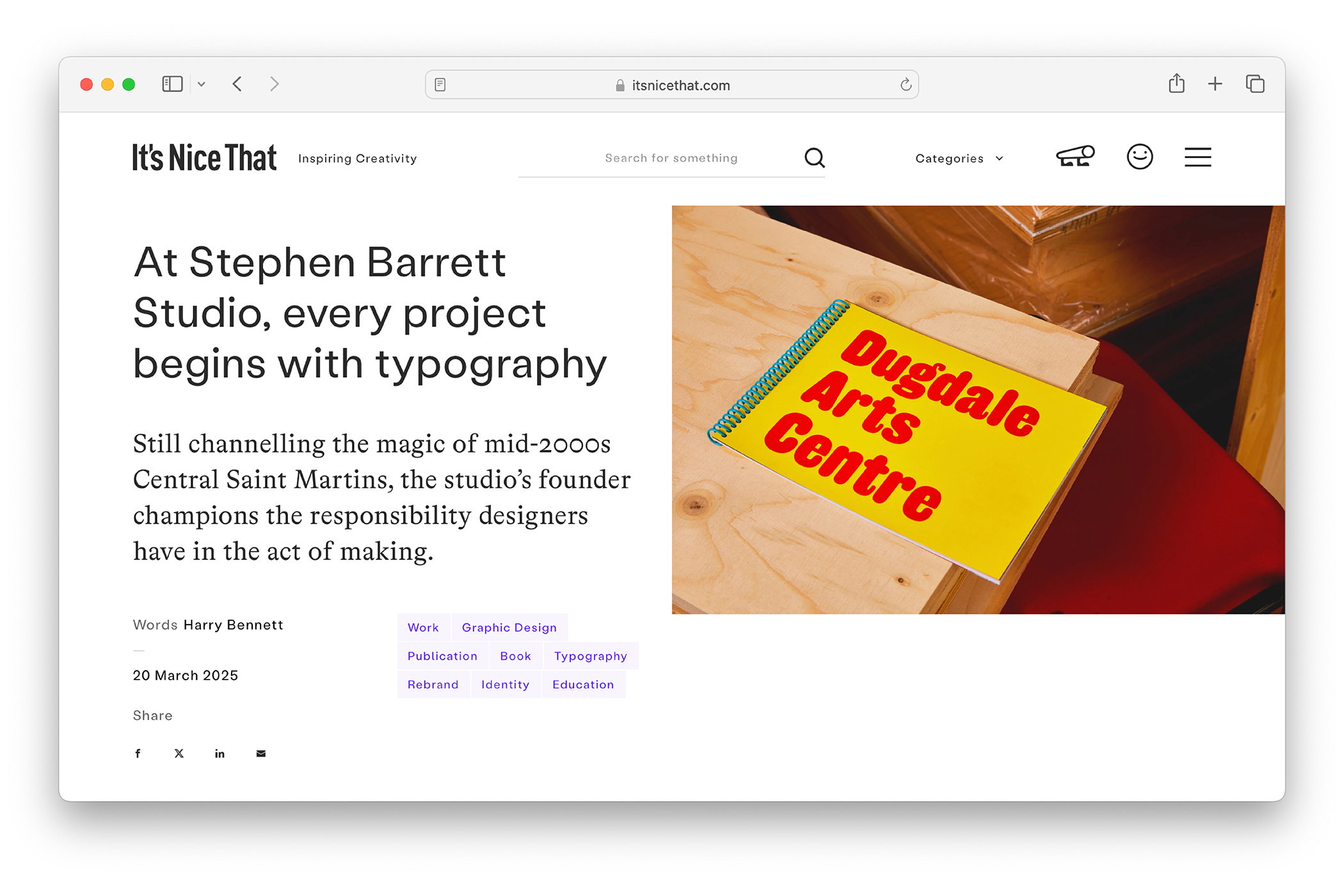Image resolution: width=1344 pixels, height=896 pixels.
Task: Go back to the previous page
Action: click(237, 84)
